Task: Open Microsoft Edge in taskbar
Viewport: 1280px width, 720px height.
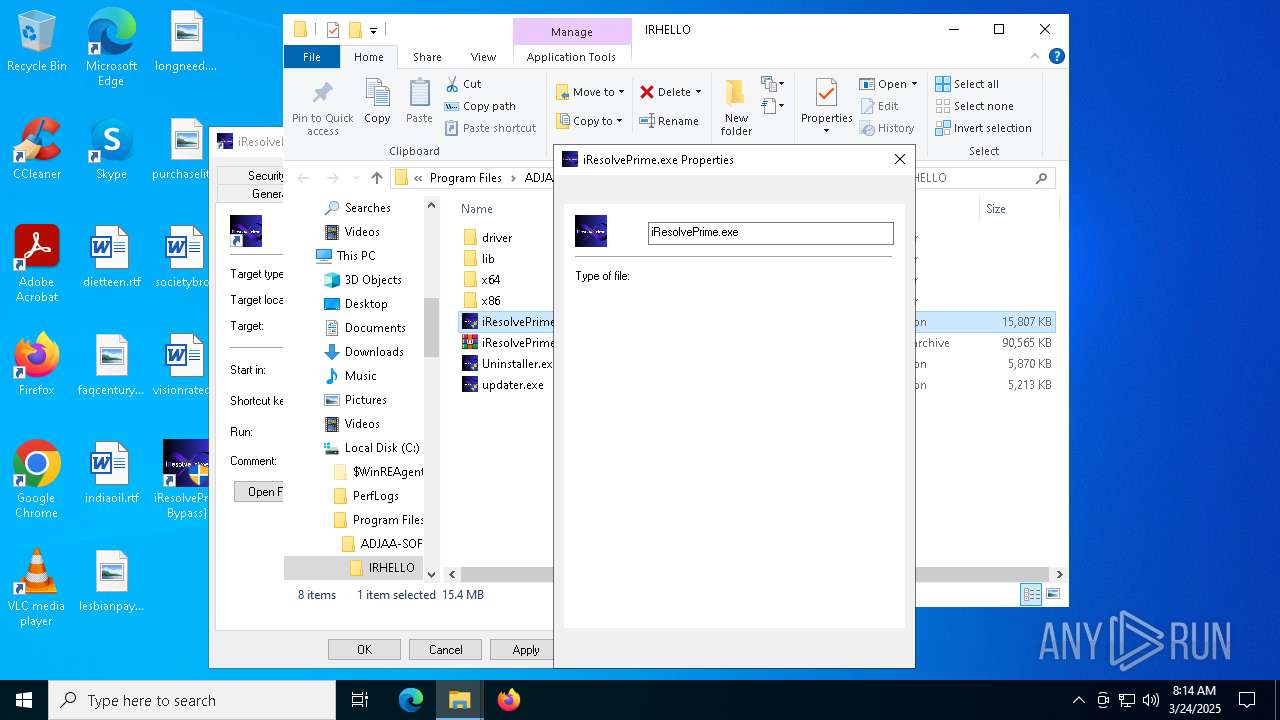Action: (x=411, y=700)
